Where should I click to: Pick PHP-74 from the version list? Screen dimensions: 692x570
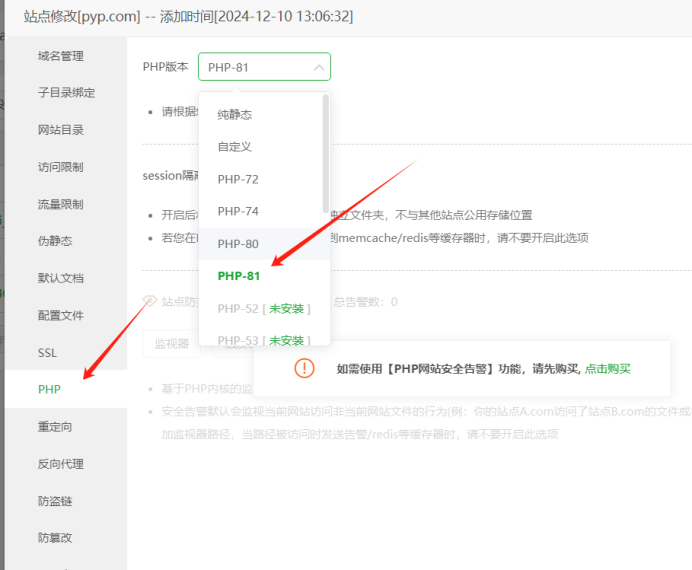238,211
